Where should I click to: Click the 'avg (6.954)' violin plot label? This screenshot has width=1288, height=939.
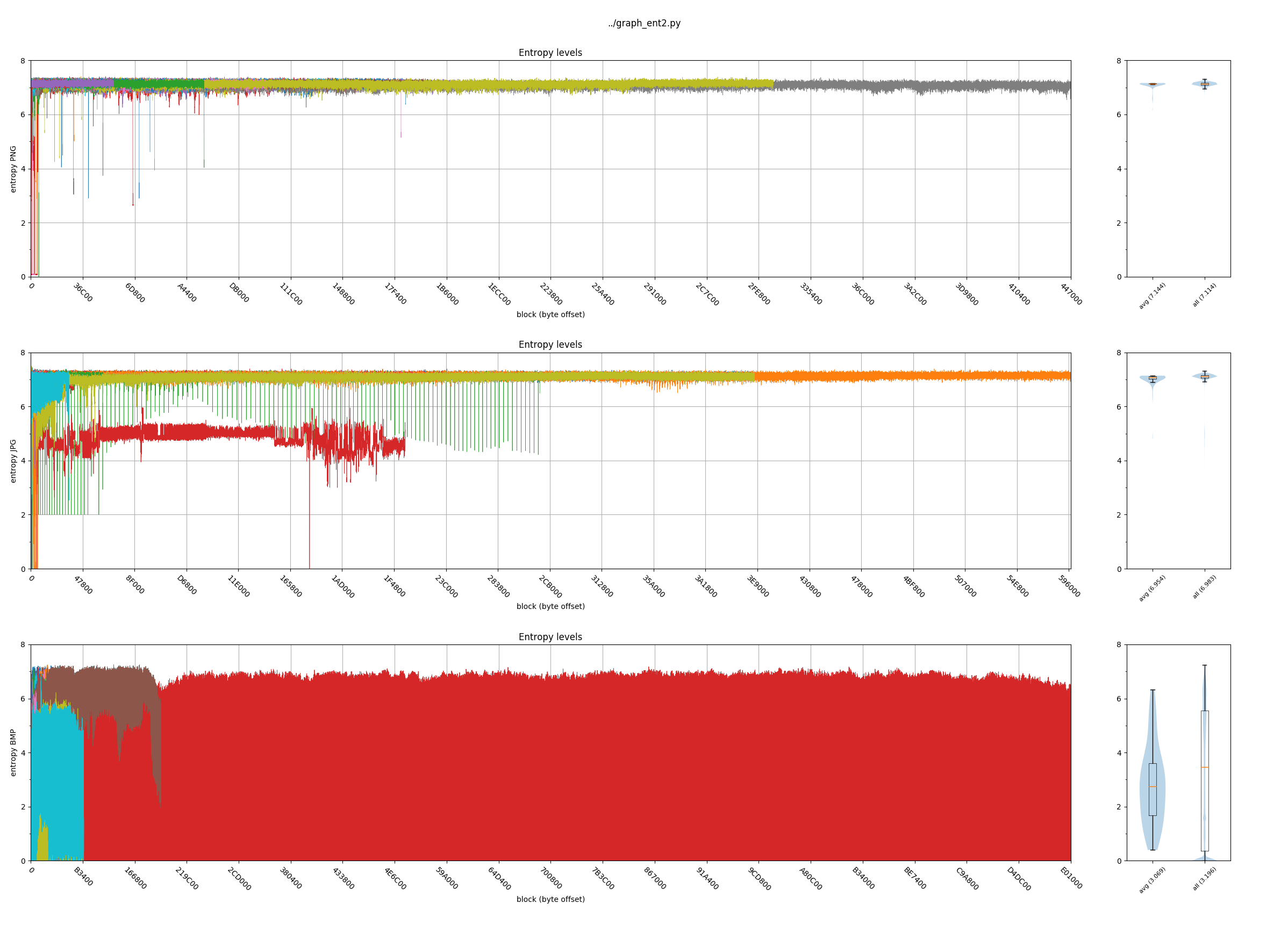(1151, 587)
